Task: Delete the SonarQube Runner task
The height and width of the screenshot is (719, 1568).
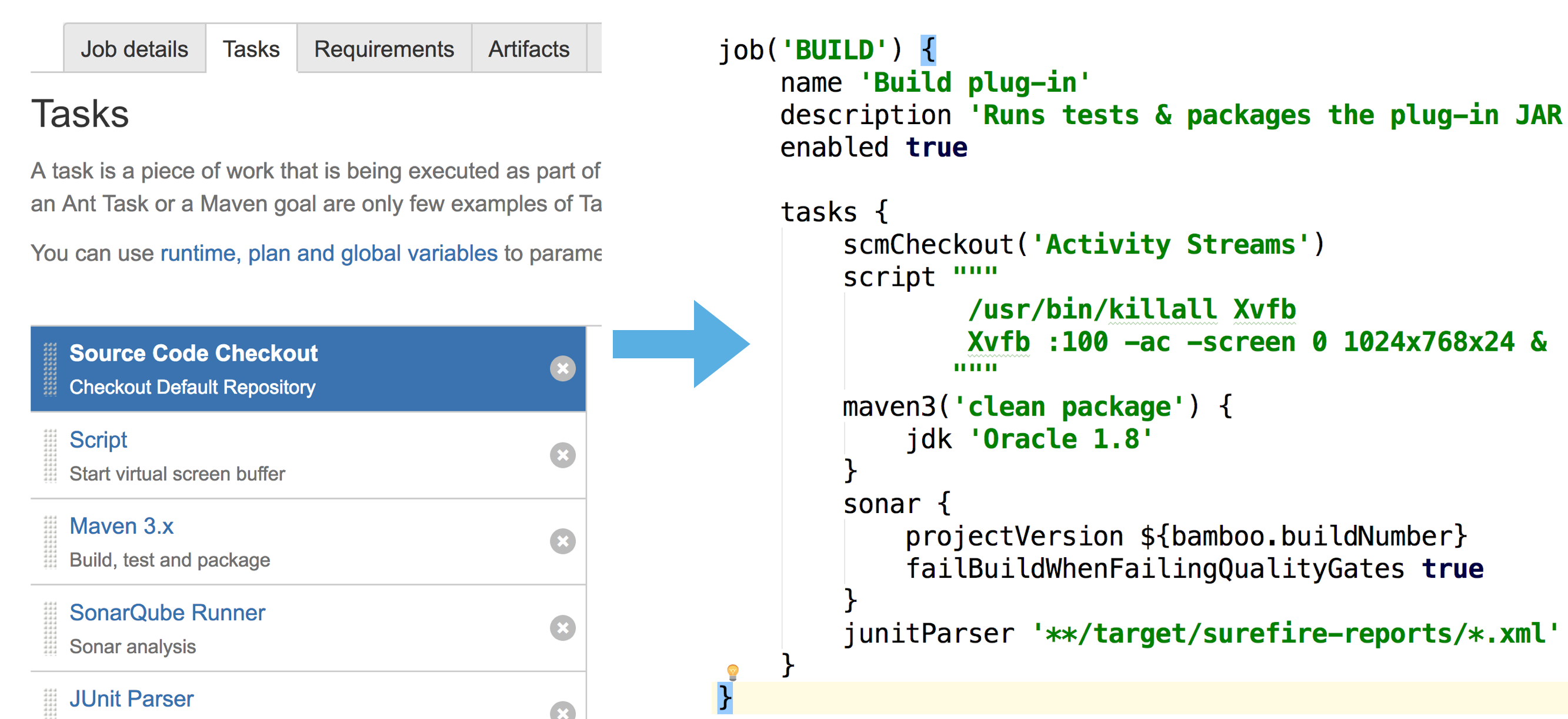Action: click(562, 628)
